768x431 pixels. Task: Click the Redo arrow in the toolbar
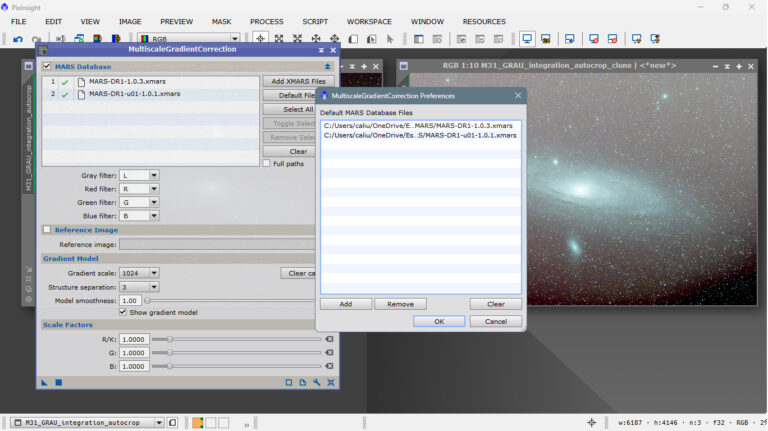tap(36, 39)
